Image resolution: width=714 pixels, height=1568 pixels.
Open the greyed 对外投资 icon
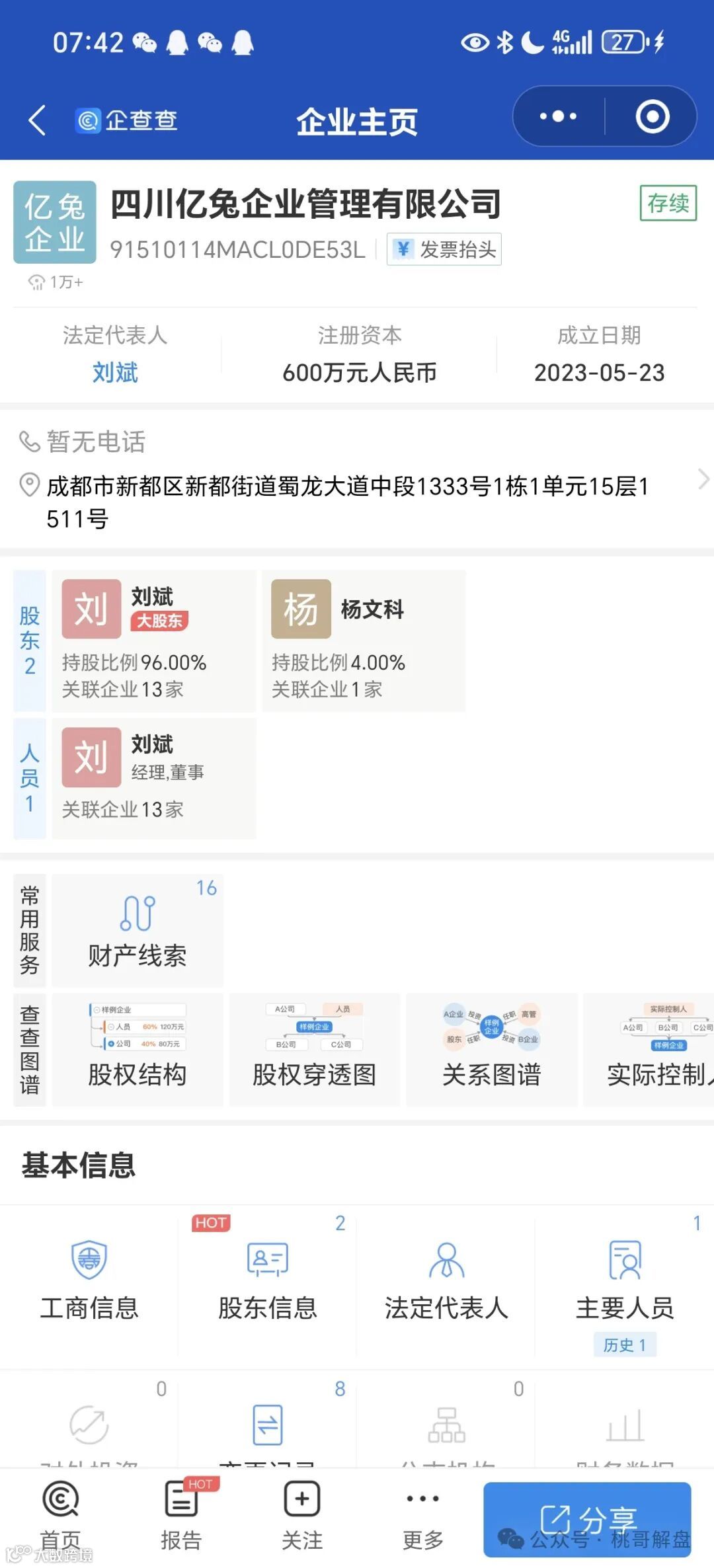coord(89,1425)
